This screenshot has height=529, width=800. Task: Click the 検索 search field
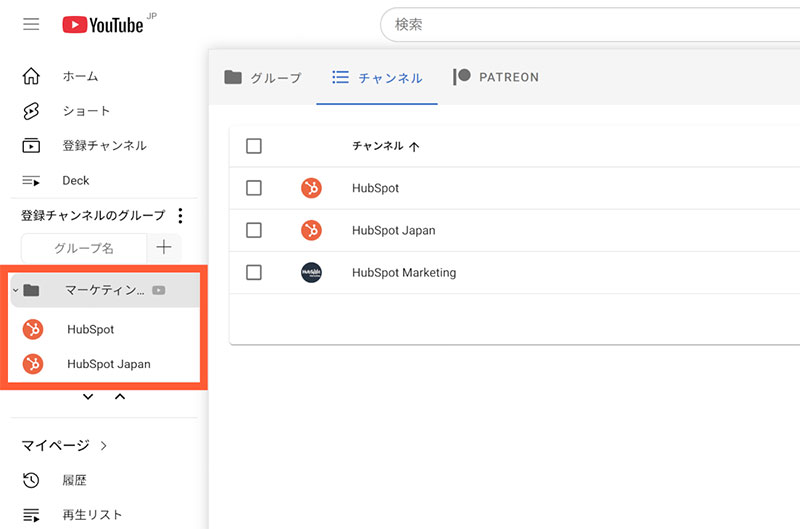point(592,24)
